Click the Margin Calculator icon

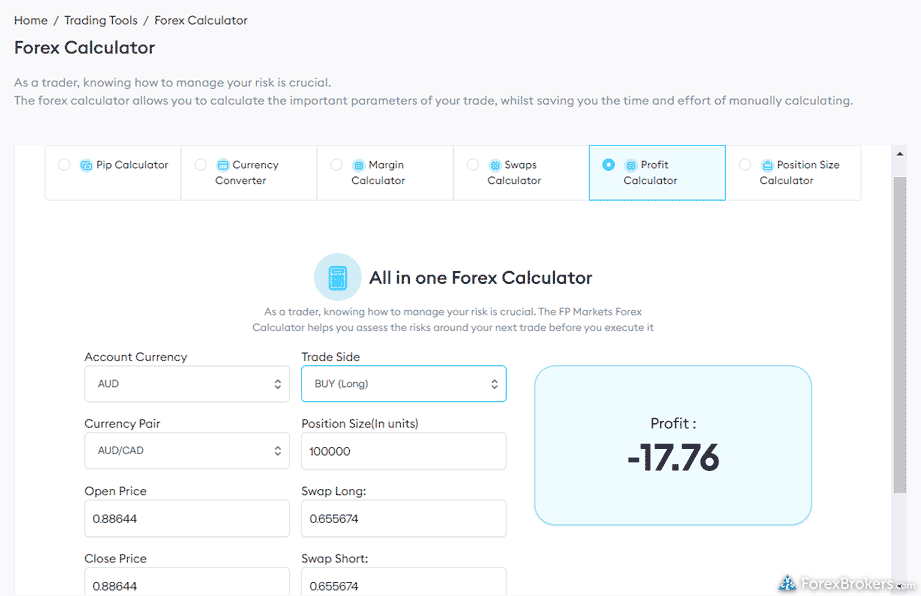coord(359,165)
